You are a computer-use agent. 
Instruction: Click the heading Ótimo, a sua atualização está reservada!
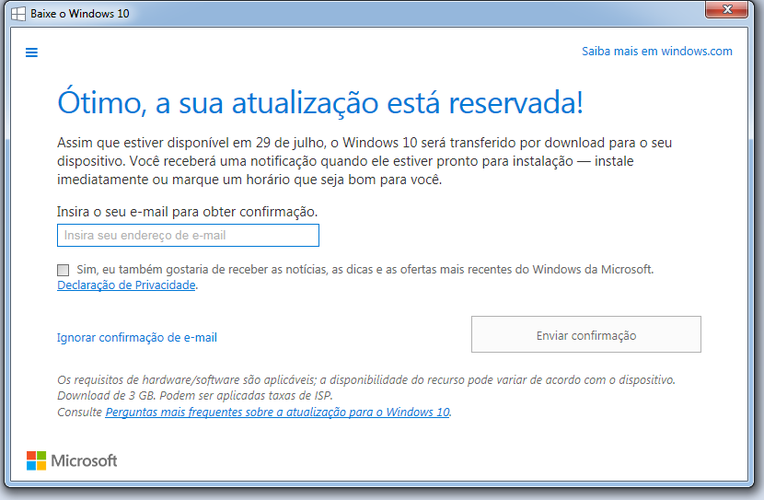pos(320,102)
